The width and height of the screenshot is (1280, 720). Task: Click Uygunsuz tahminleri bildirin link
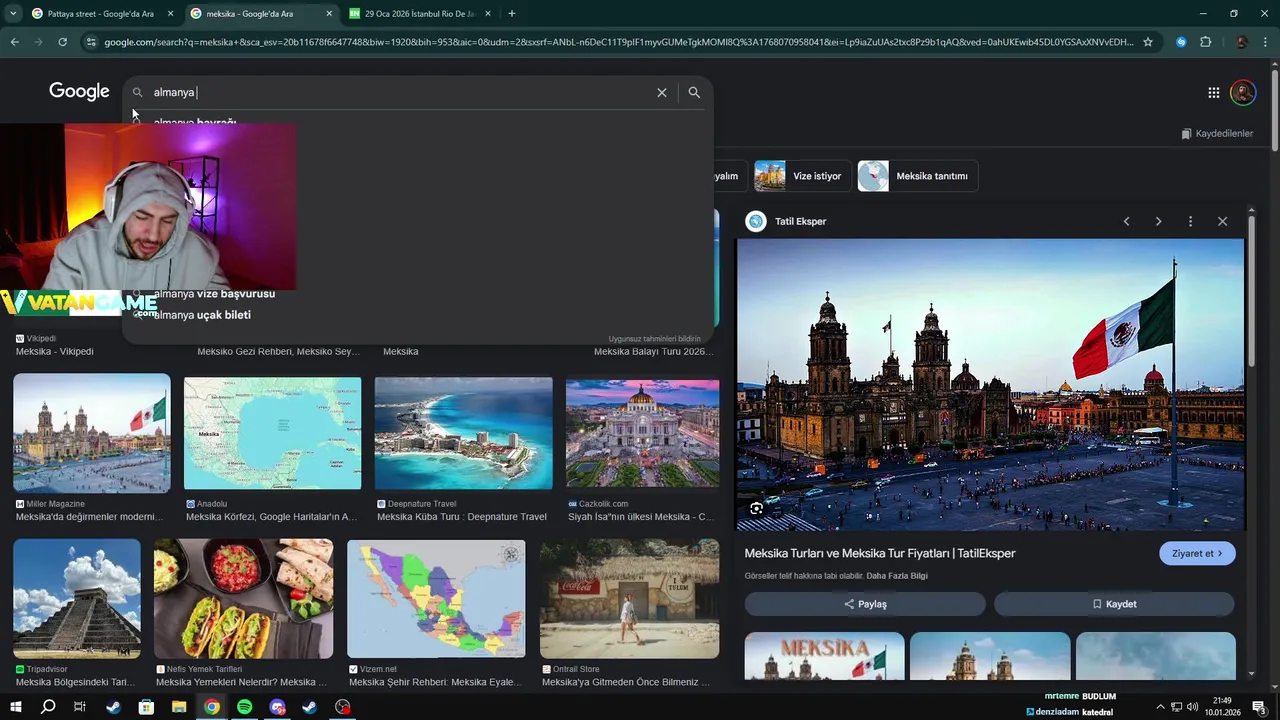point(654,339)
